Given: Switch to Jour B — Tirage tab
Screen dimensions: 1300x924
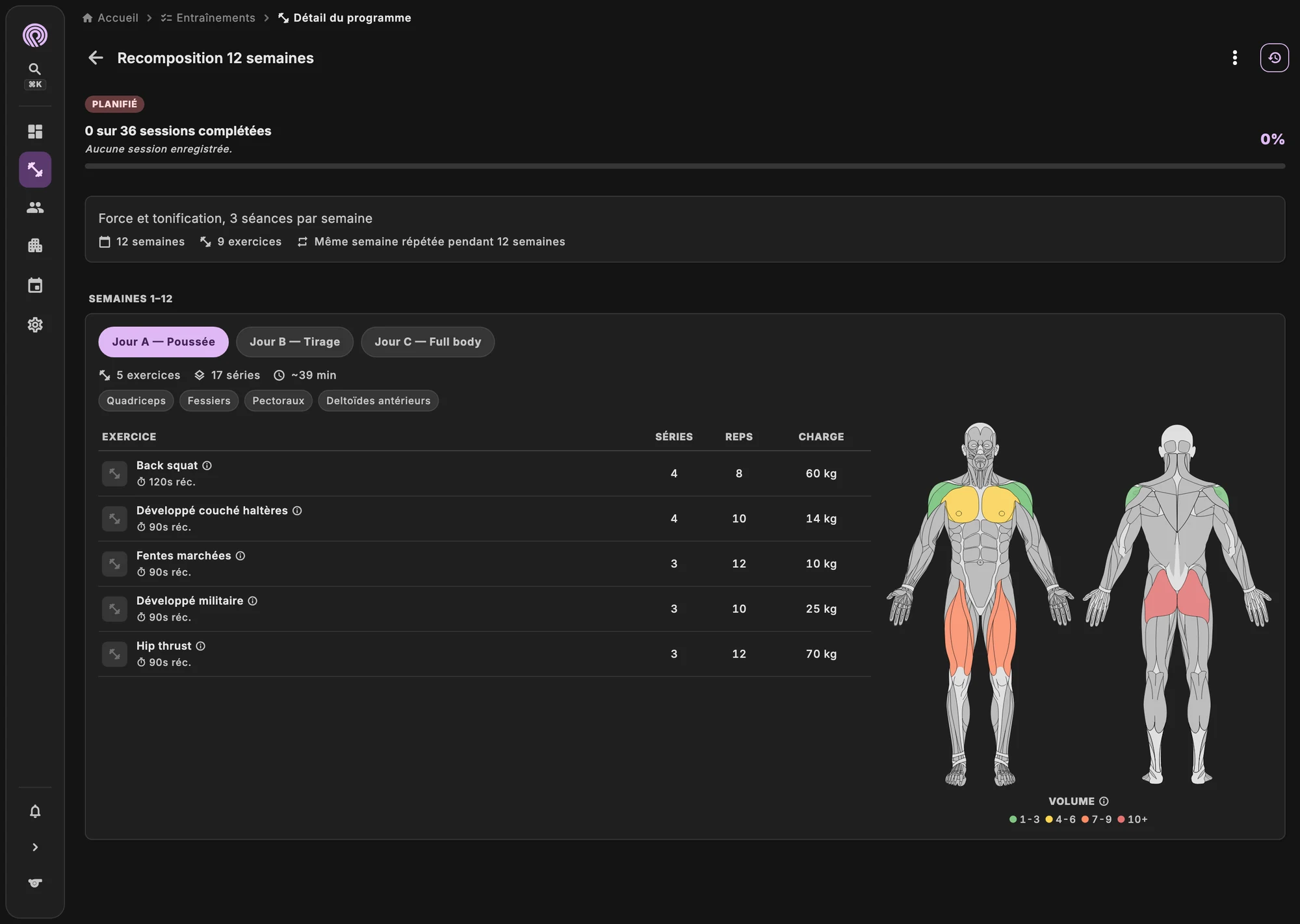Looking at the screenshot, I should tap(294, 342).
